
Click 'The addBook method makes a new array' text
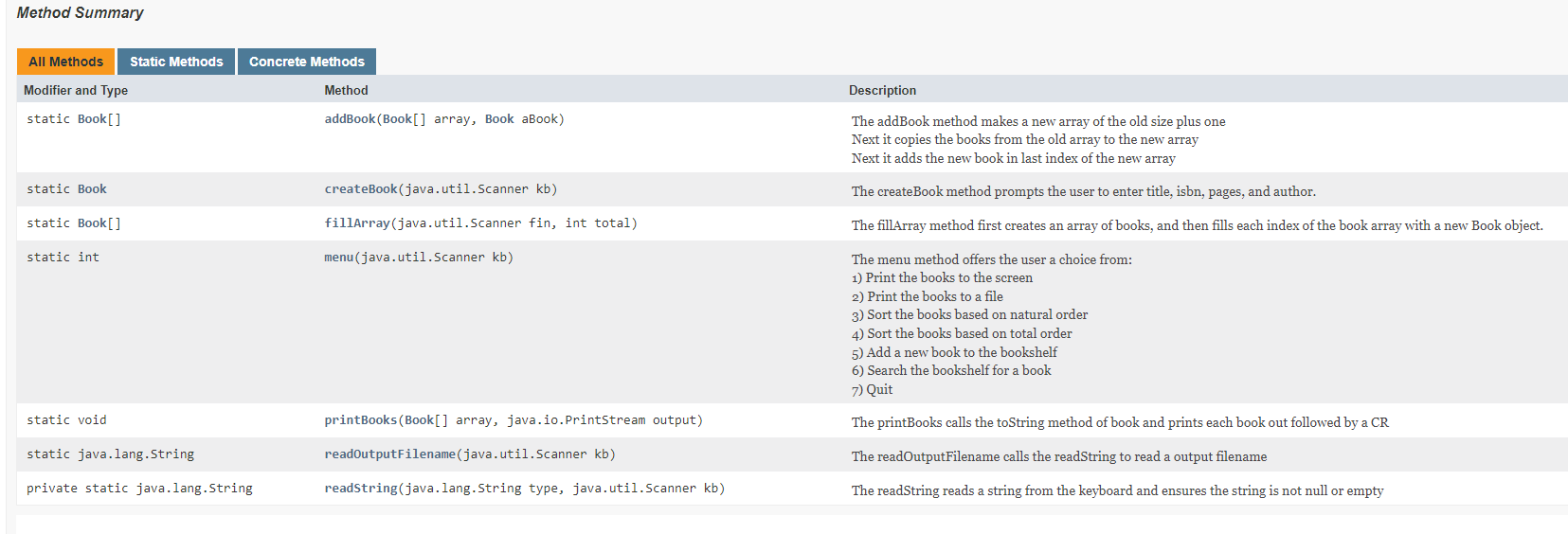1038,121
